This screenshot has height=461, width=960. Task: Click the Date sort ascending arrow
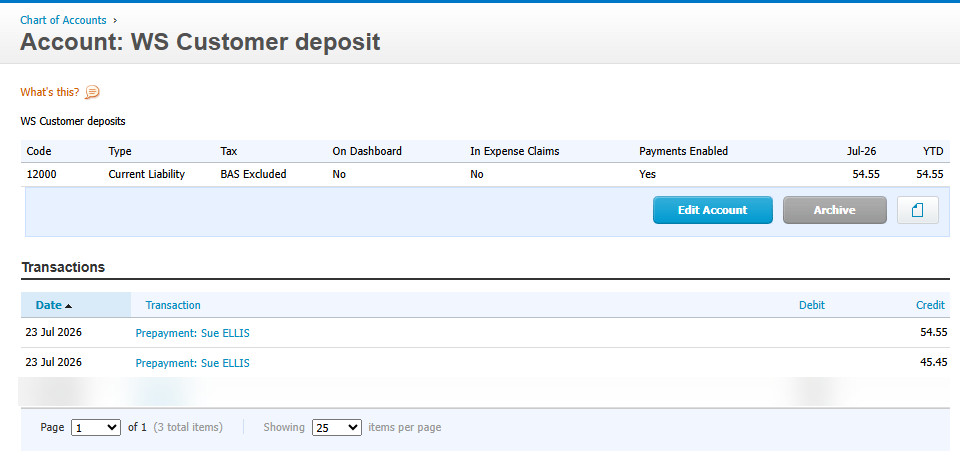68,305
